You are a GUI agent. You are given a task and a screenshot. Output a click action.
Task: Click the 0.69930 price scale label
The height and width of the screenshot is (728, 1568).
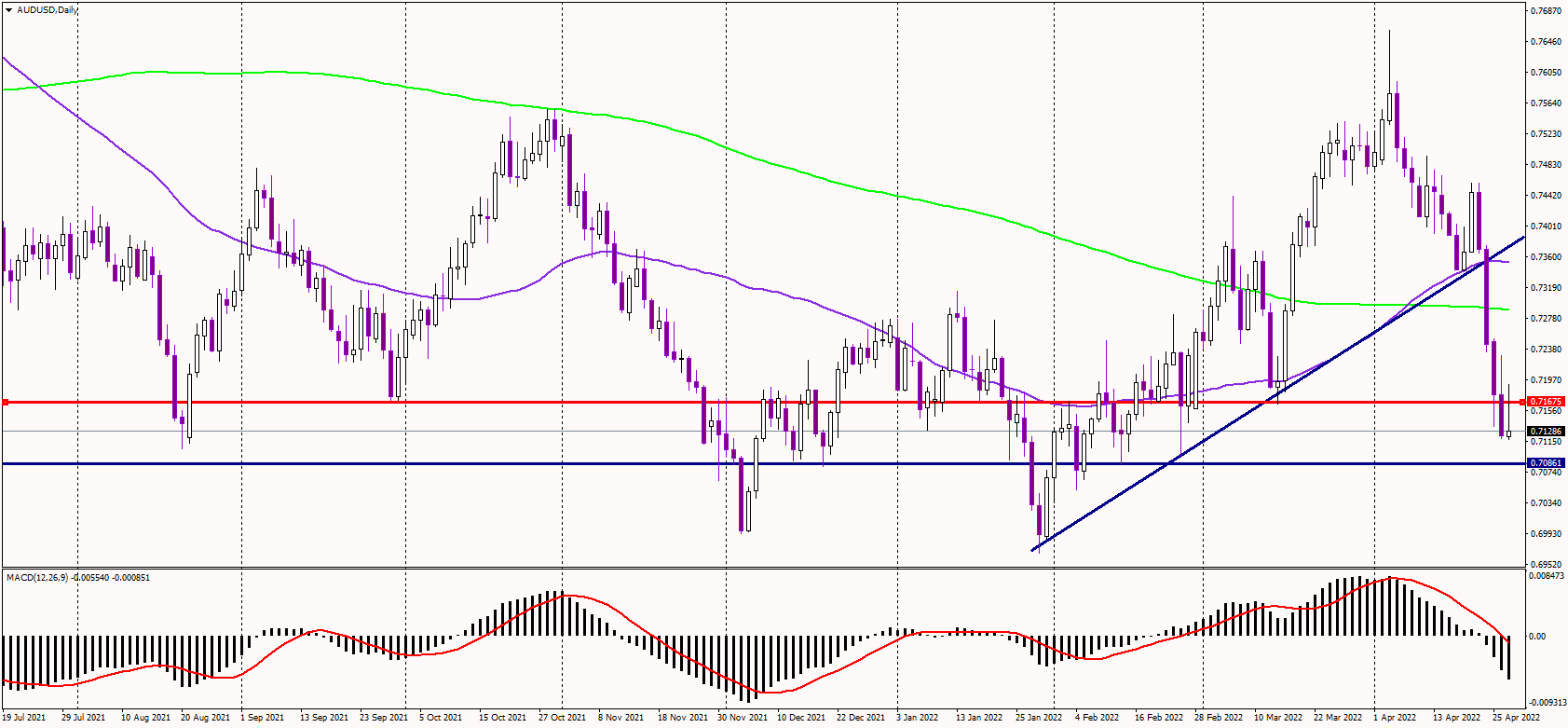[x=1547, y=534]
